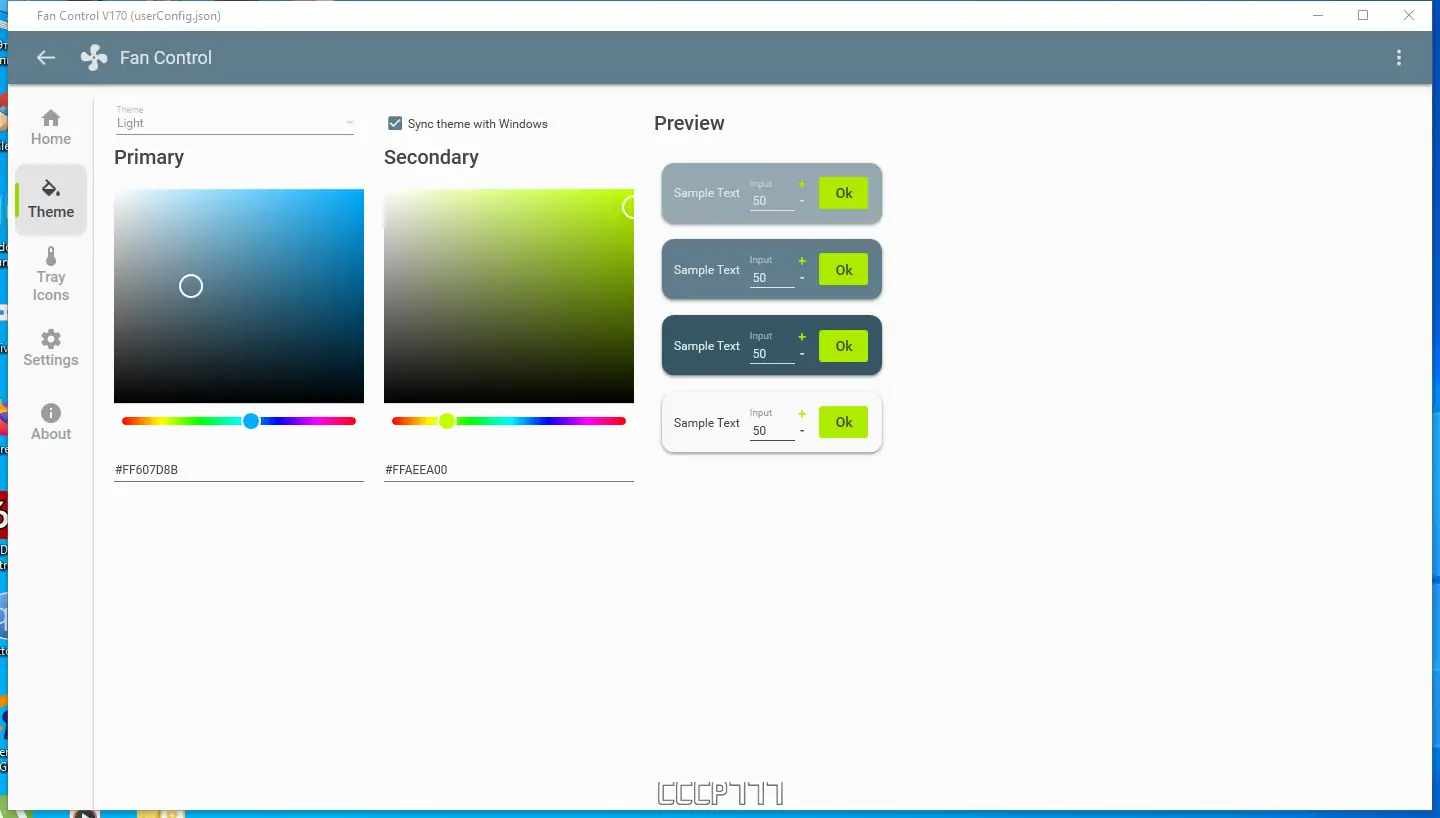Click the Ok button in first preview card
Viewport: 1440px width, 818px height.
843,193
